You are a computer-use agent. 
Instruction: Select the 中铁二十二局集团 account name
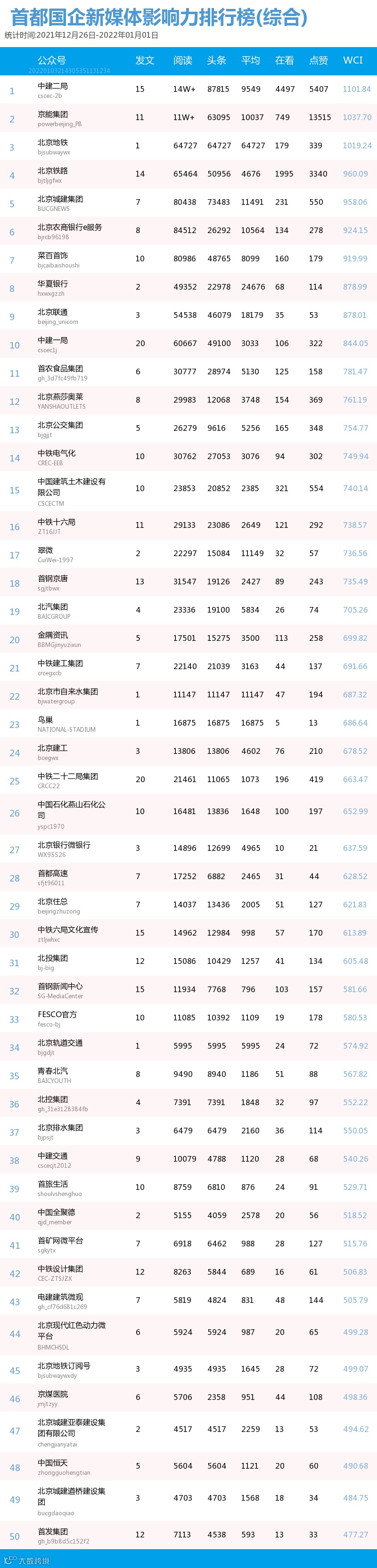(67, 776)
